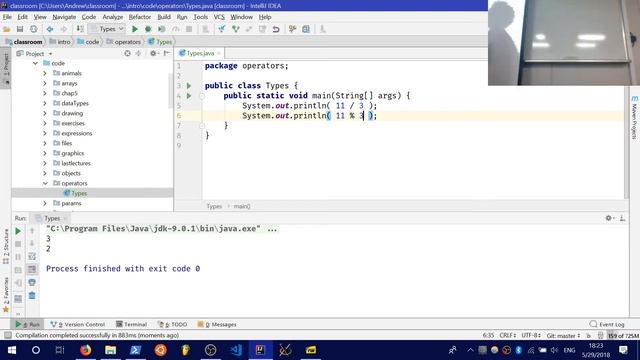Viewport: 640px width, 360px height.
Task: Toggle tool window bars via bottom-left corner icon
Action: point(7,336)
